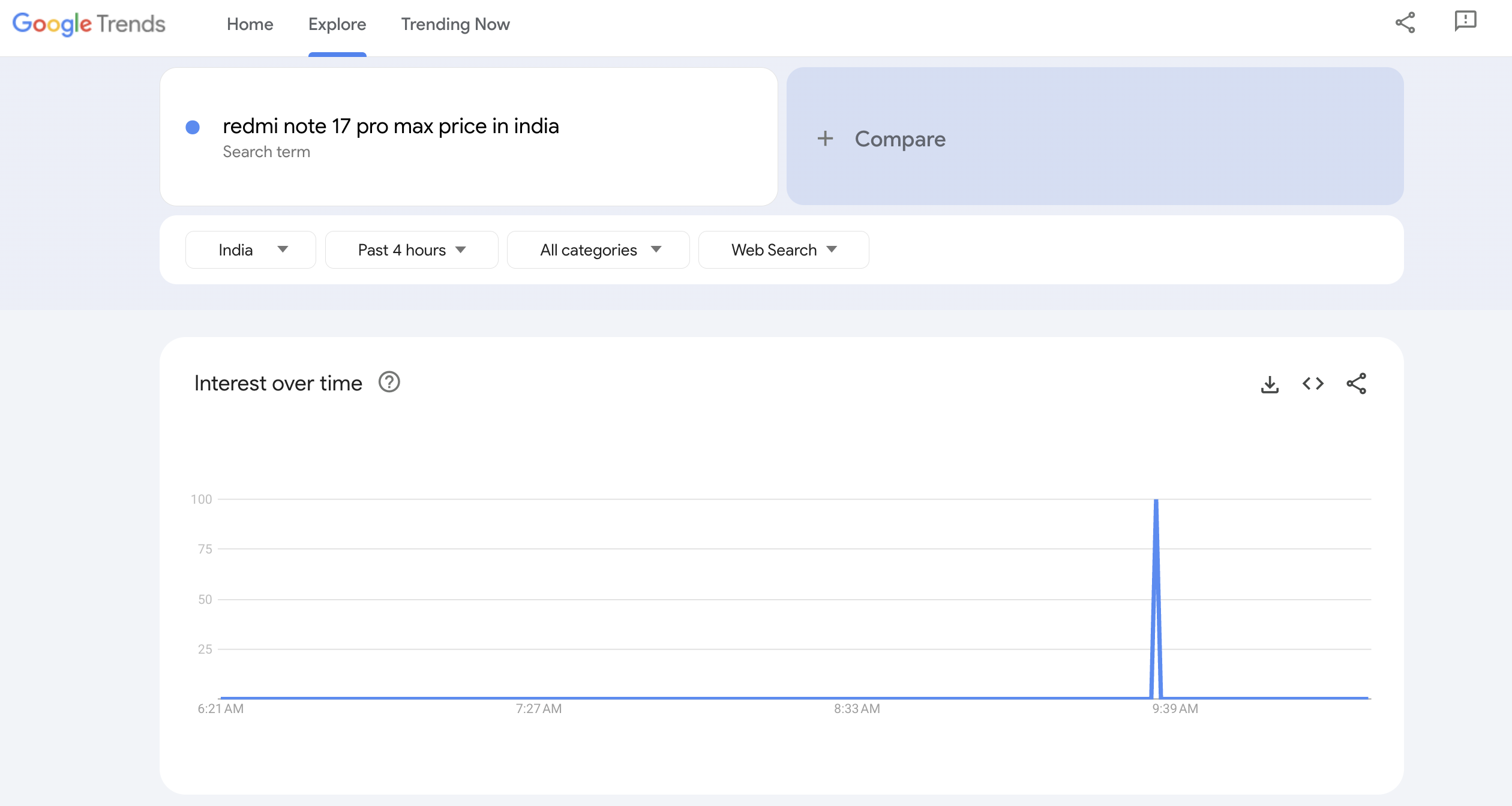Click the 9:39 AM axis label

[1175, 709]
